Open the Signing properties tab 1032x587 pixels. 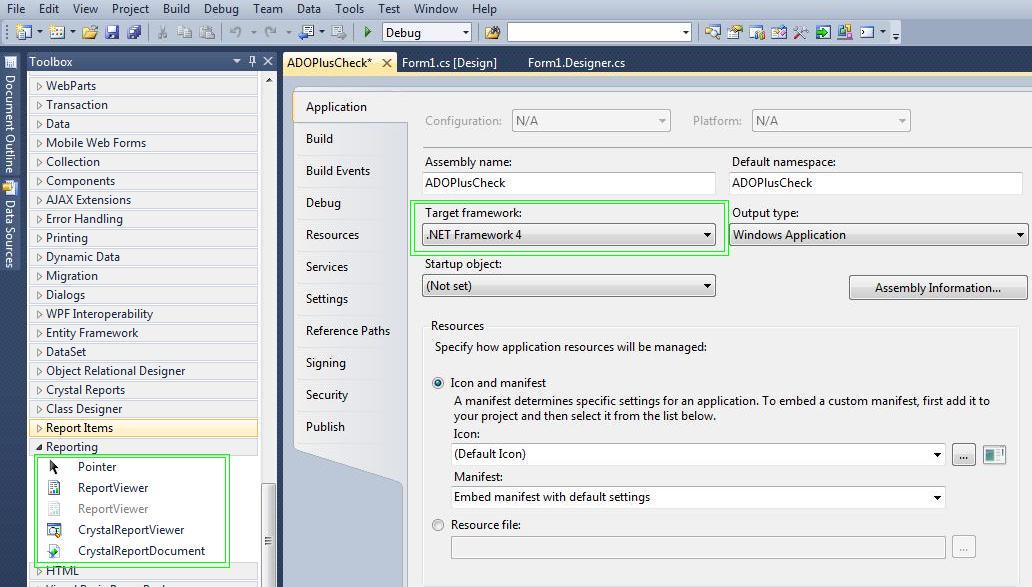[326, 363]
